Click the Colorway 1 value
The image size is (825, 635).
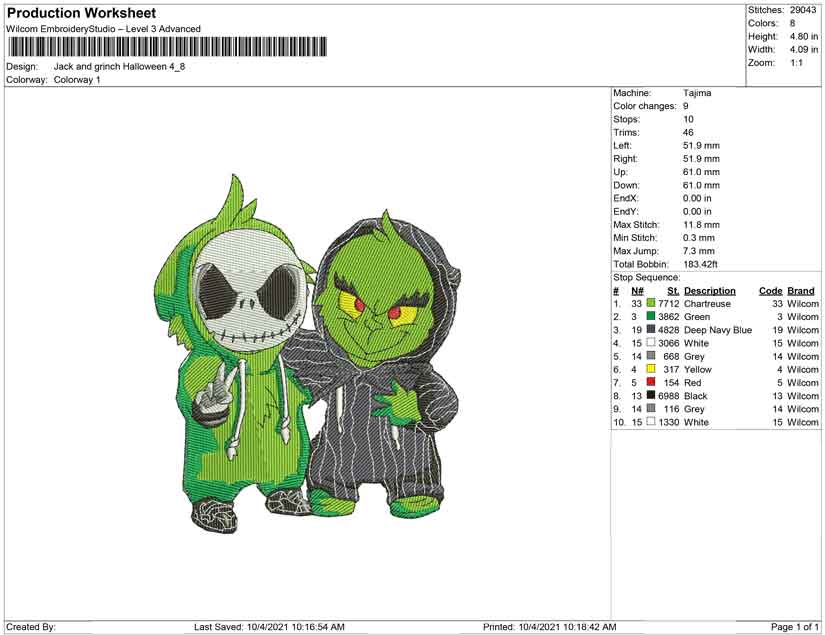(77, 80)
